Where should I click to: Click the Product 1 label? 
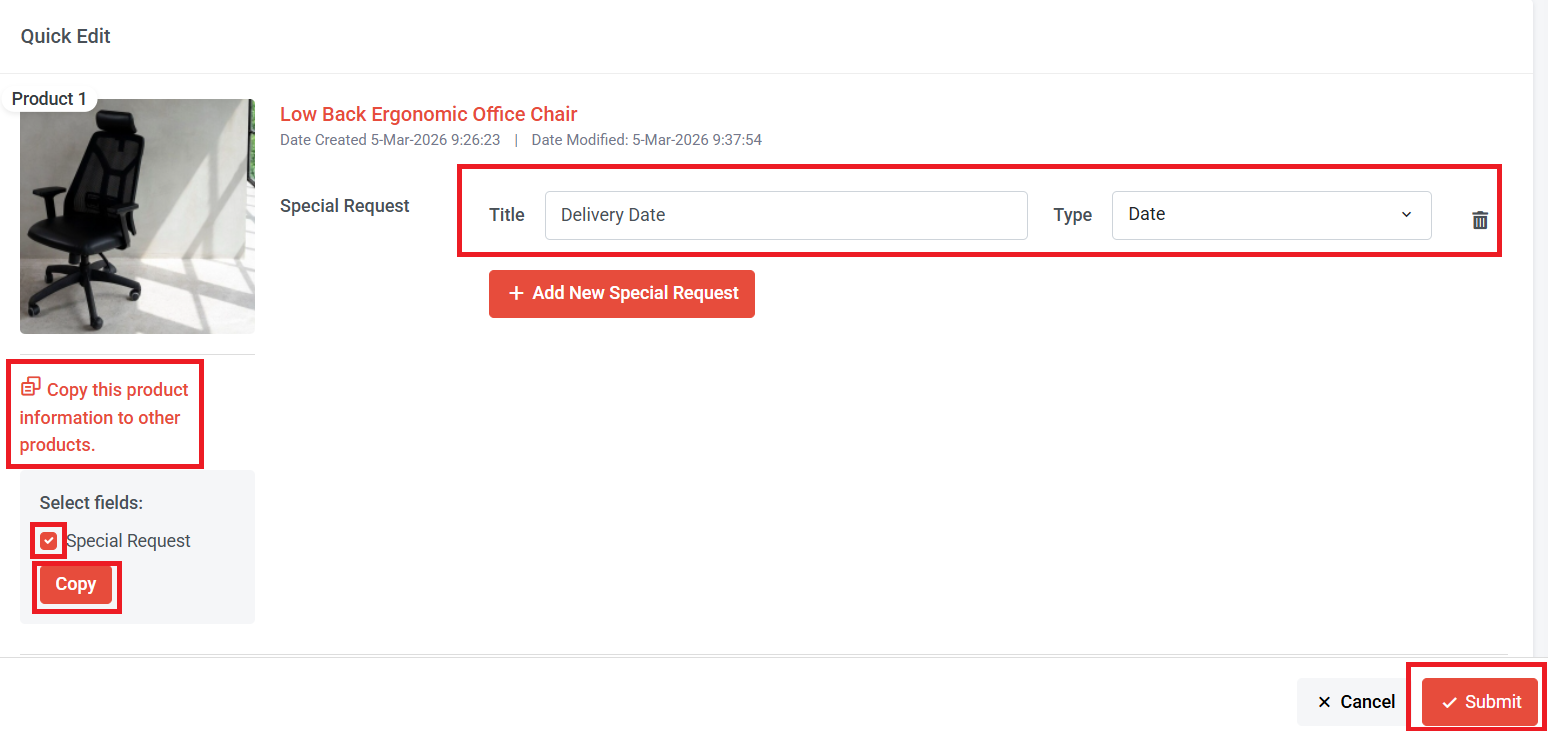(x=48, y=98)
